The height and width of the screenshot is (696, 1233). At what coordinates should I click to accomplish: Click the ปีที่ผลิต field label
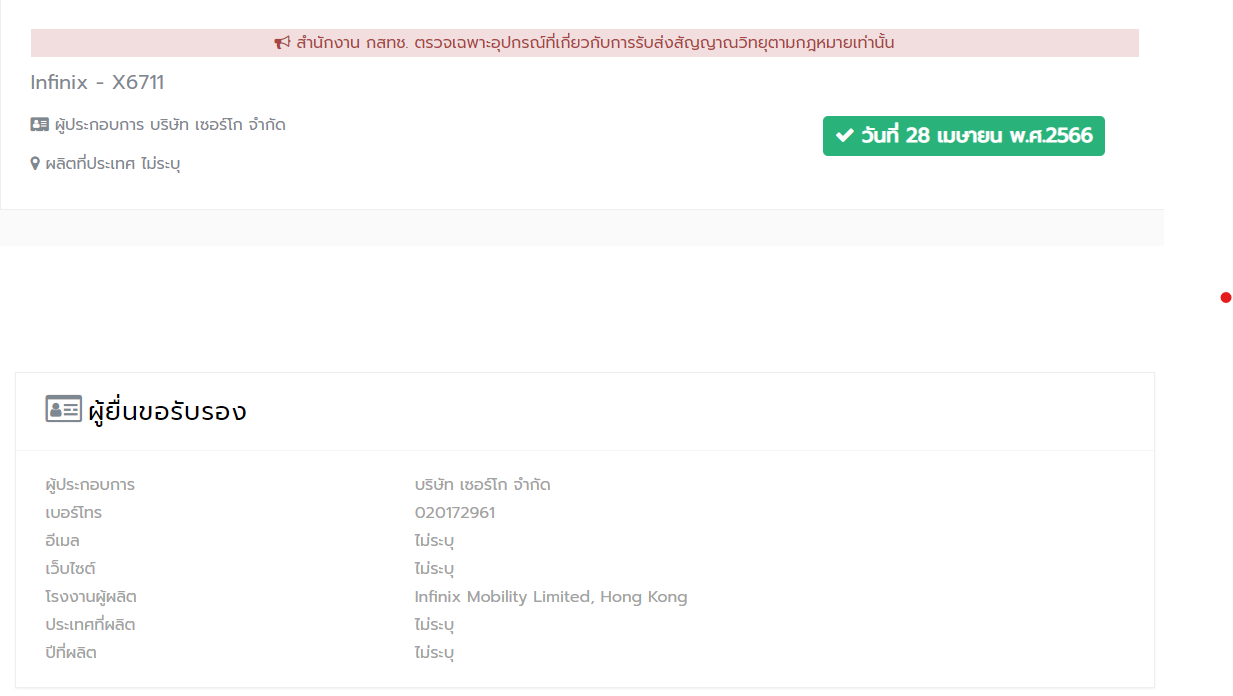71,653
